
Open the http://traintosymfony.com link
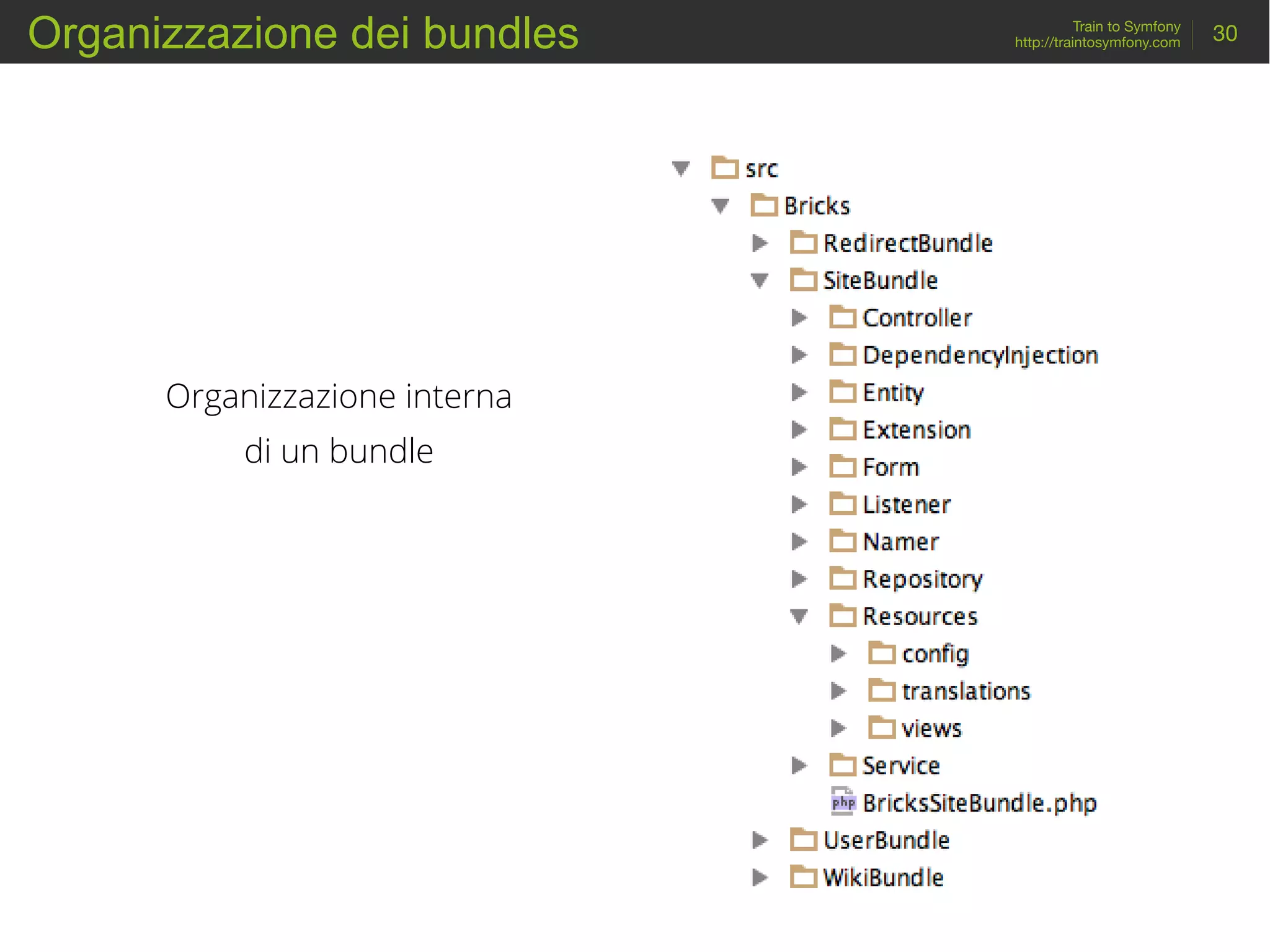pos(1098,42)
